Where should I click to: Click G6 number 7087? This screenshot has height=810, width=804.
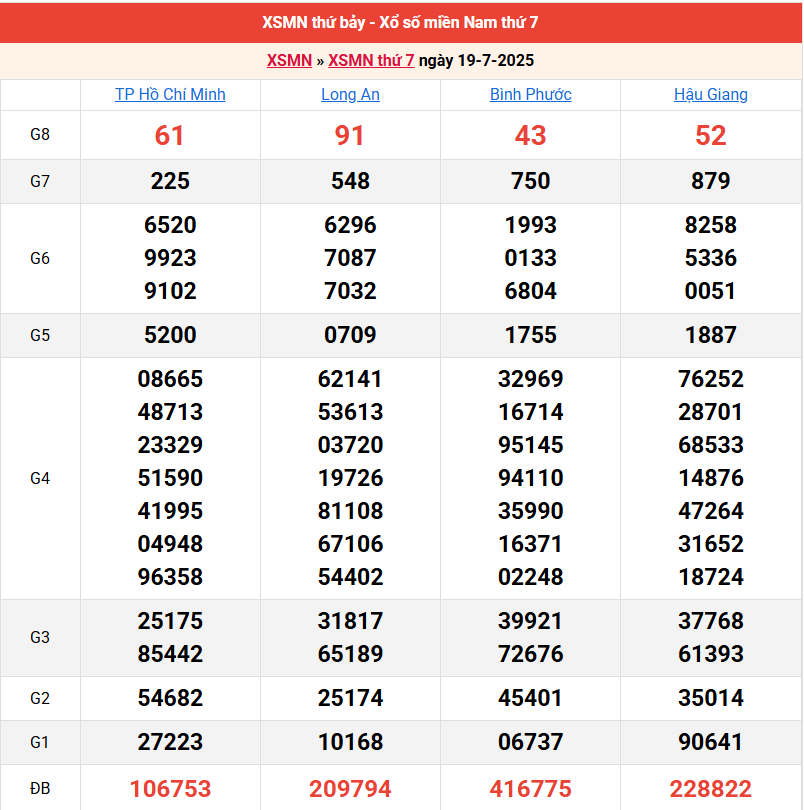point(350,258)
